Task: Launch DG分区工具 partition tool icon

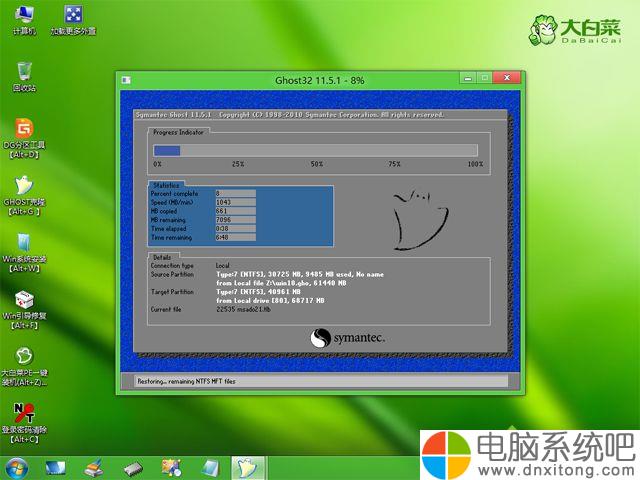Action: pyautogui.click(x=24, y=138)
